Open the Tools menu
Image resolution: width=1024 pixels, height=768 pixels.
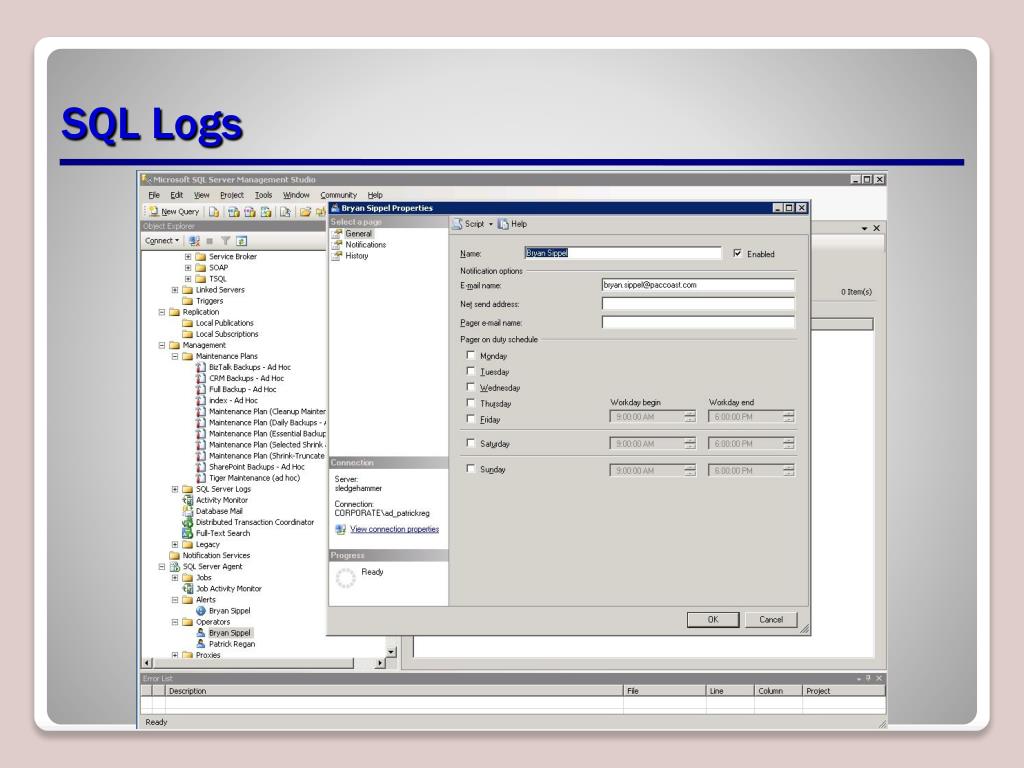click(263, 195)
